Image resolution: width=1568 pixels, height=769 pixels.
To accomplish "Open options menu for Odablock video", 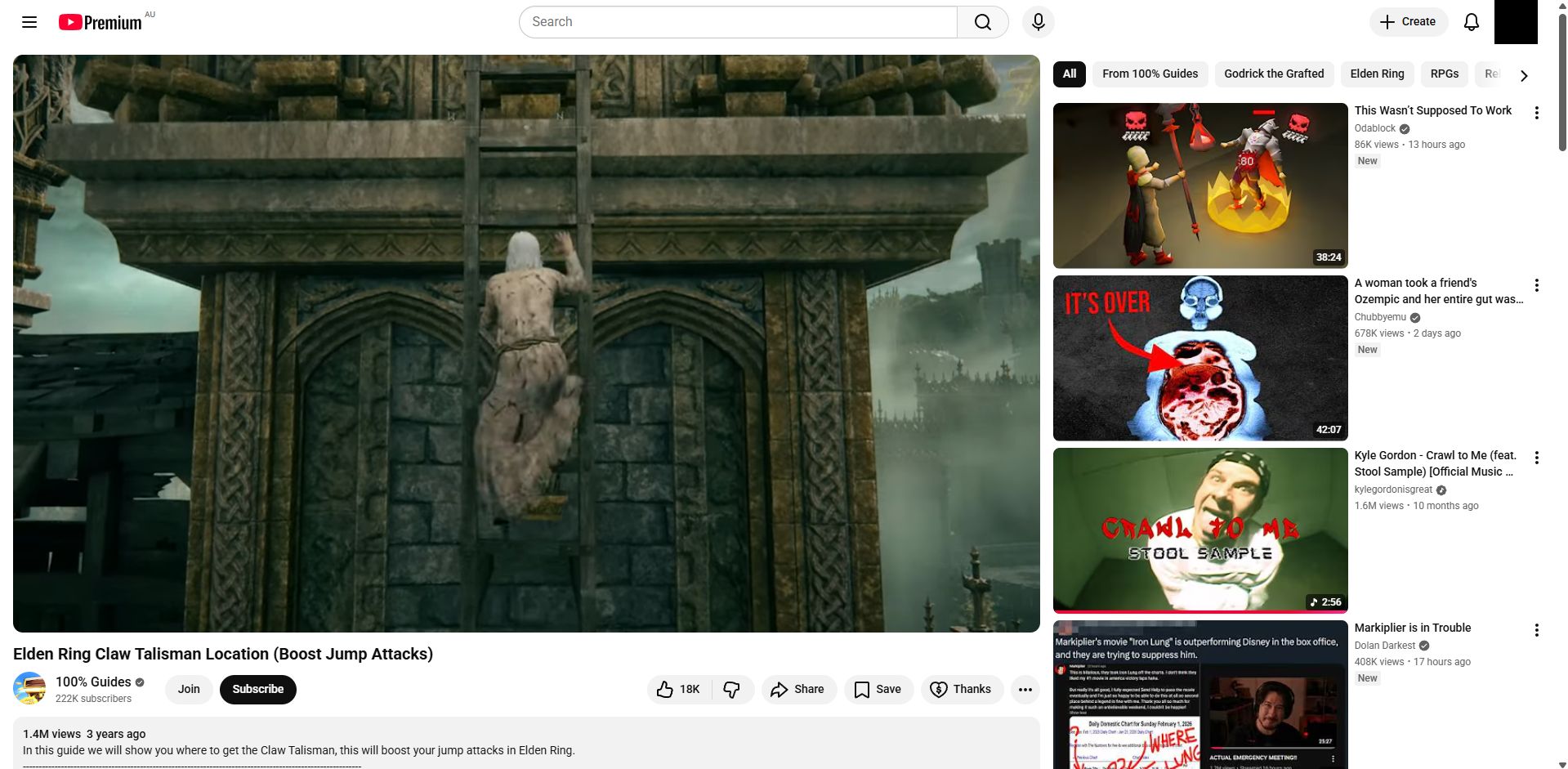I will [x=1536, y=113].
